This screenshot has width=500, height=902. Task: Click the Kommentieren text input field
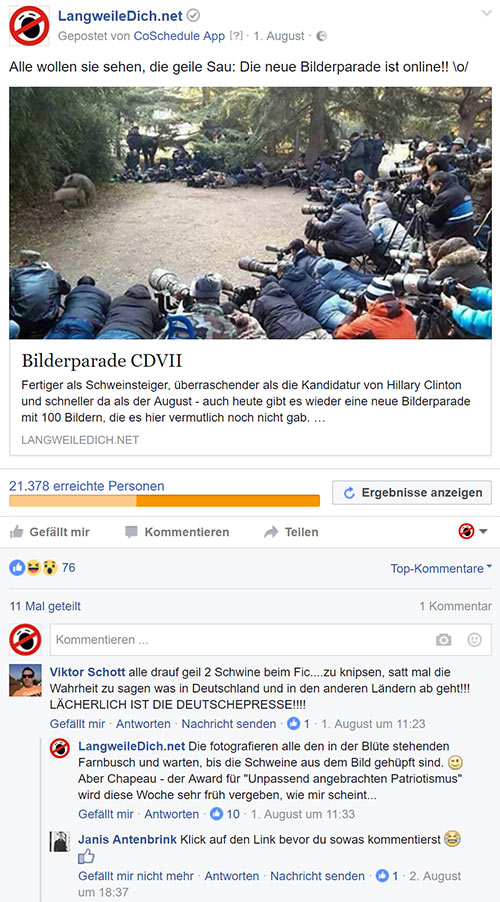pos(270,640)
